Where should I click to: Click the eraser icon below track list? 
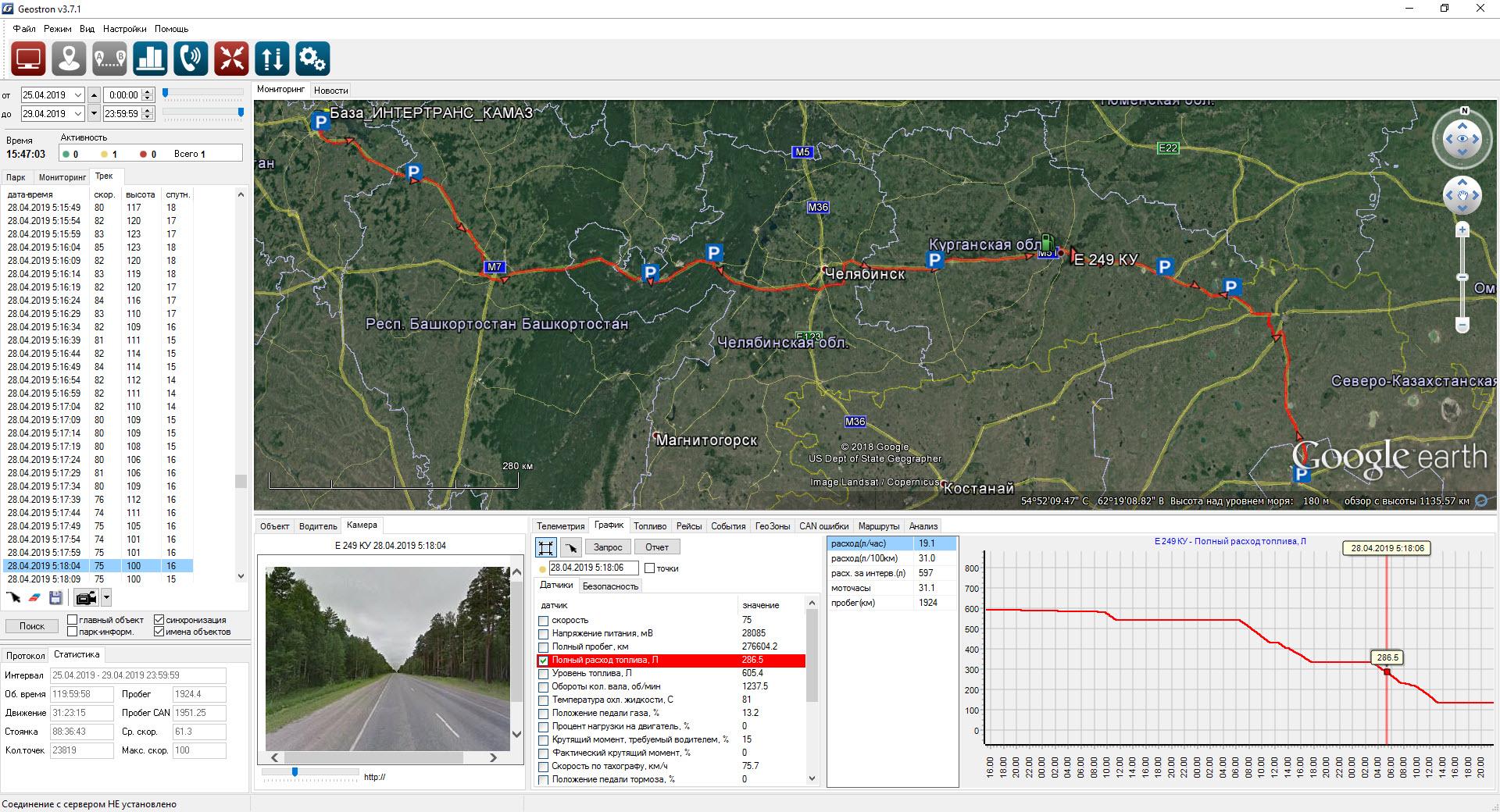click(34, 598)
